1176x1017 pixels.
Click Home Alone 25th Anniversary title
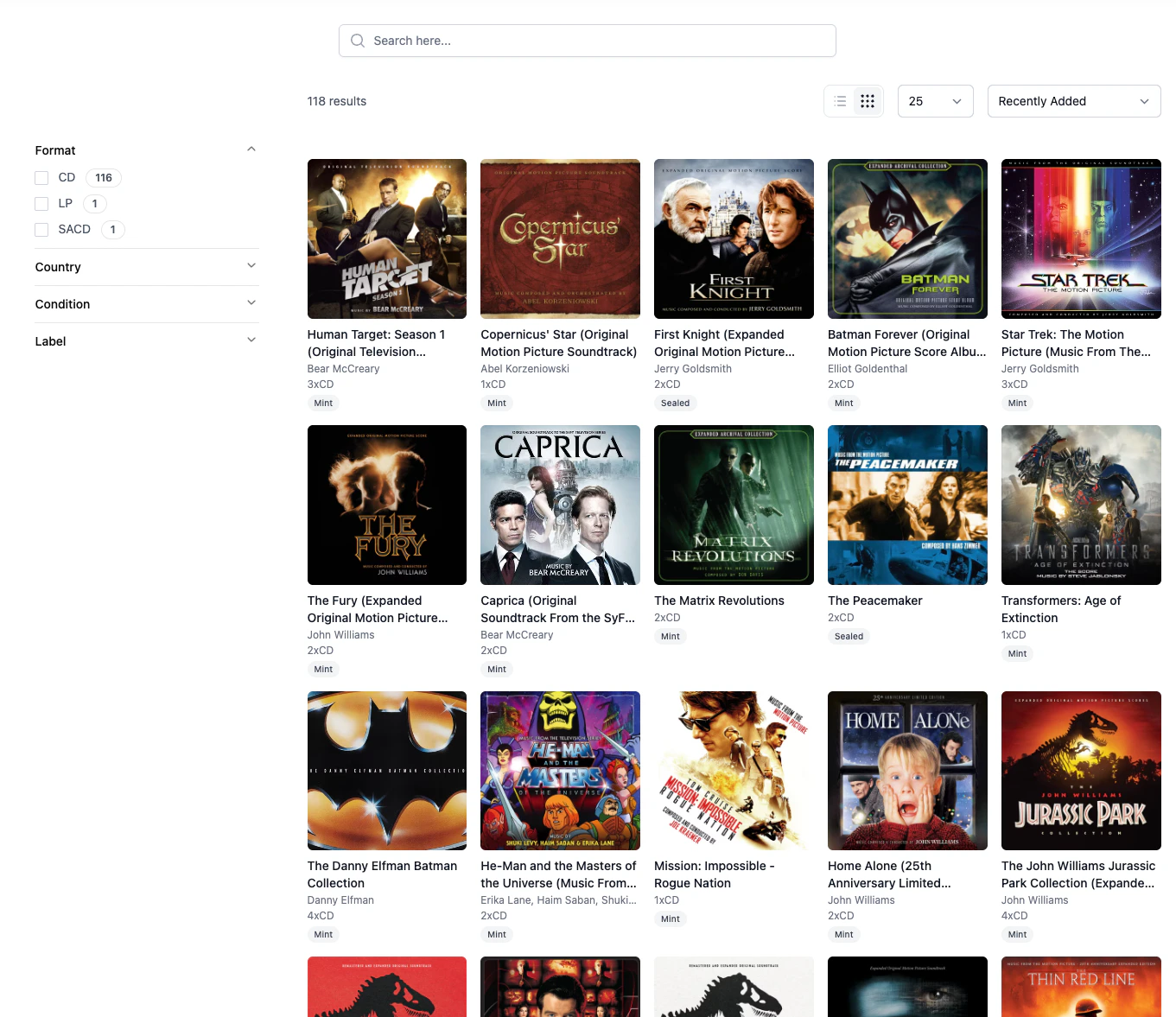click(889, 874)
